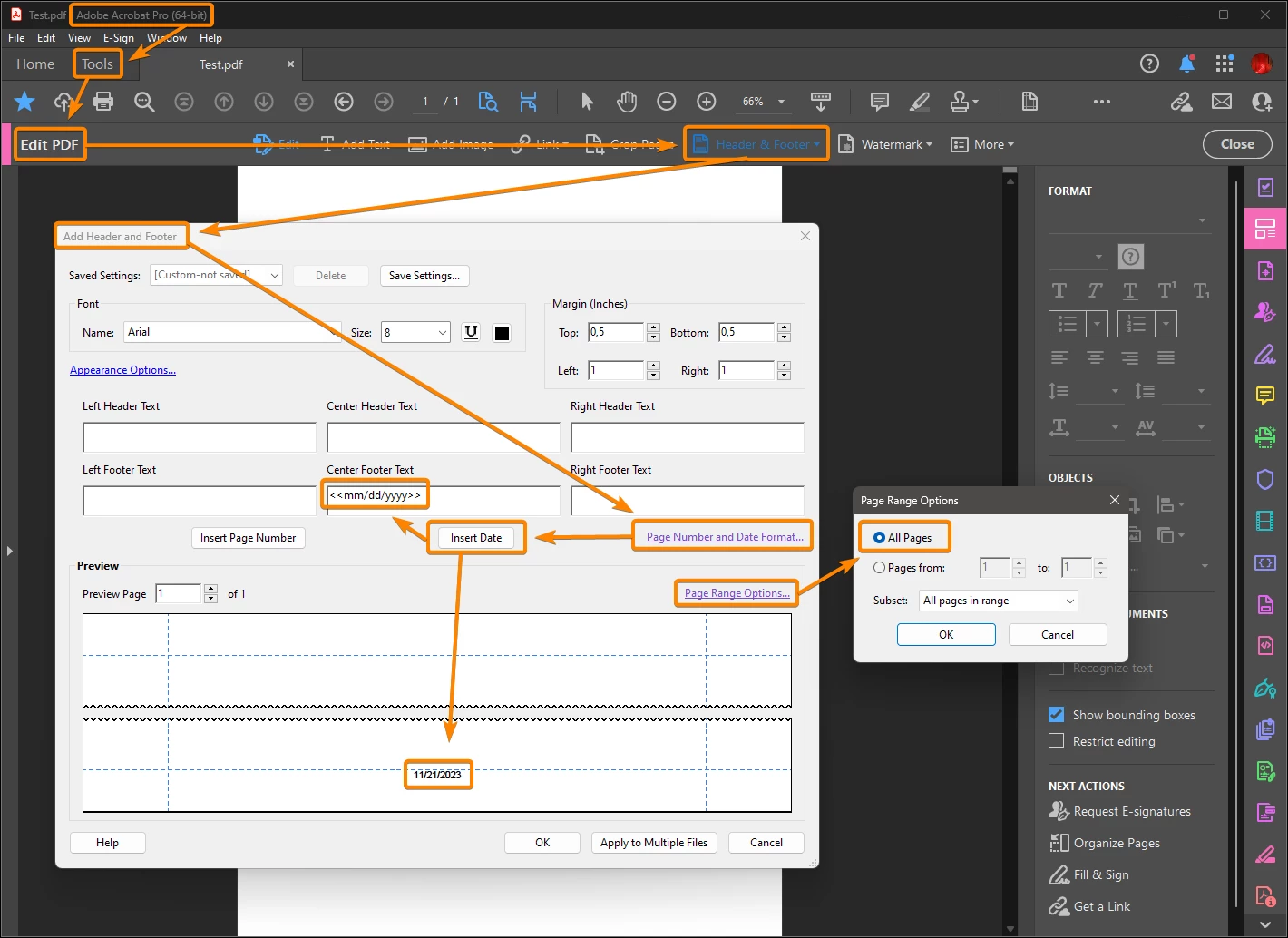Open the View menu

tap(79, 38)
